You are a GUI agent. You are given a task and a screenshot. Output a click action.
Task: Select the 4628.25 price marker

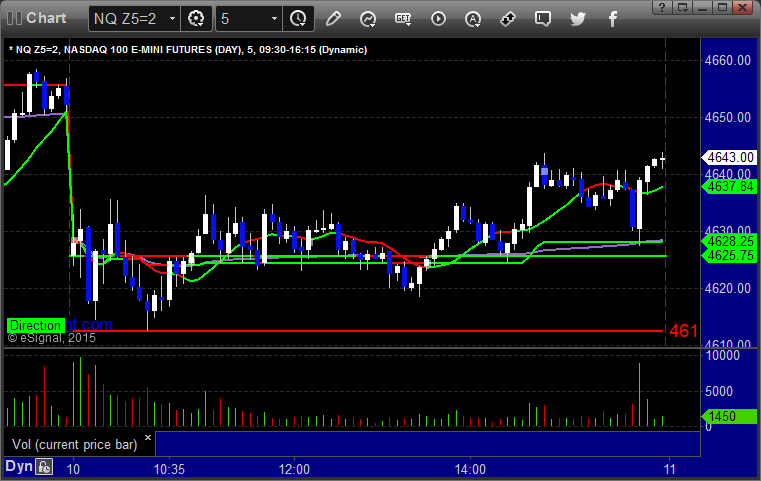pos(729,241)
